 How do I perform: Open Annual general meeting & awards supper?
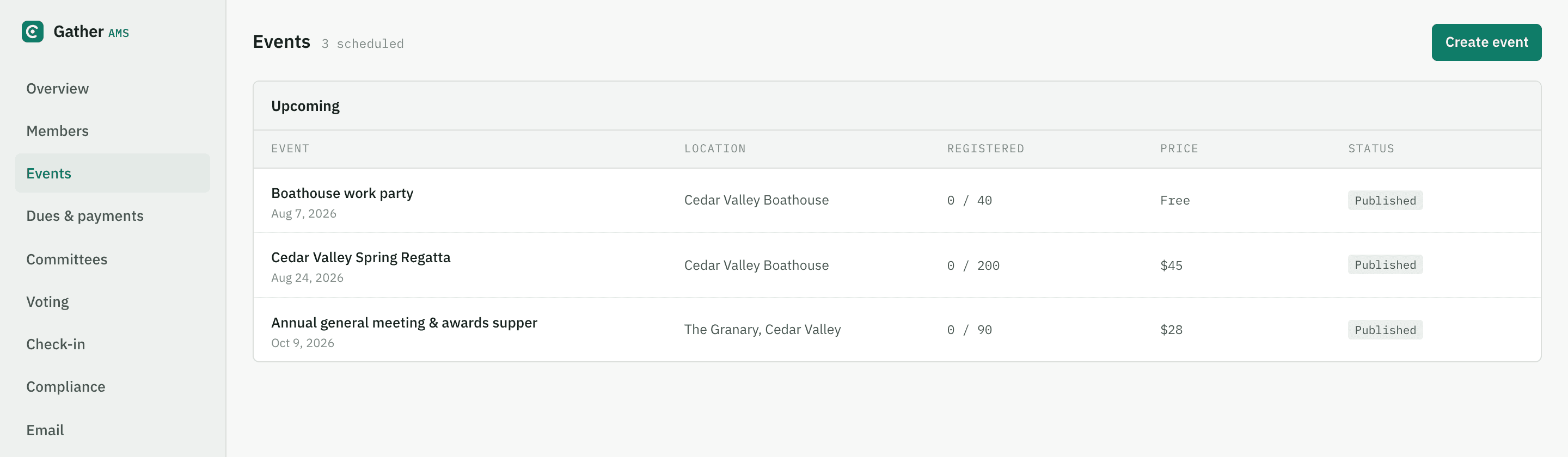pos(404,323)
